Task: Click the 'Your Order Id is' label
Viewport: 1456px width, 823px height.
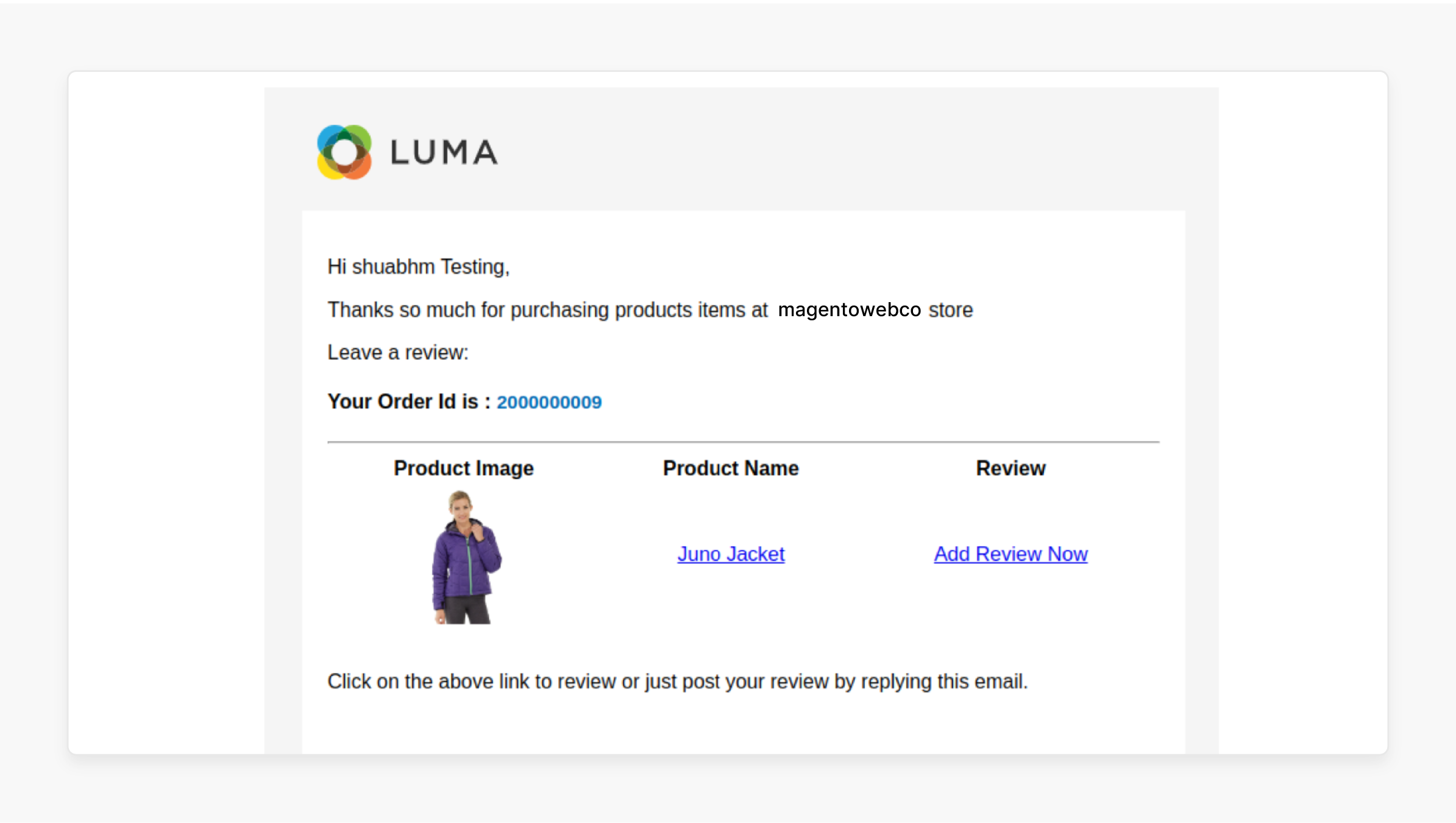Action: point(409,401)
